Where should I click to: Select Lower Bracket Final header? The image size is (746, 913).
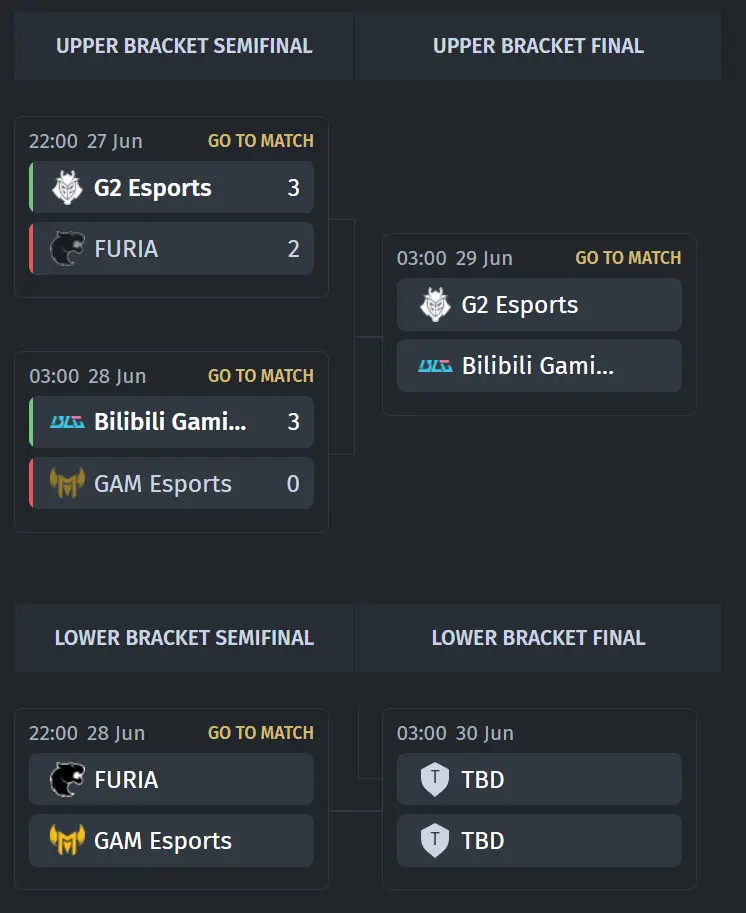538,638
